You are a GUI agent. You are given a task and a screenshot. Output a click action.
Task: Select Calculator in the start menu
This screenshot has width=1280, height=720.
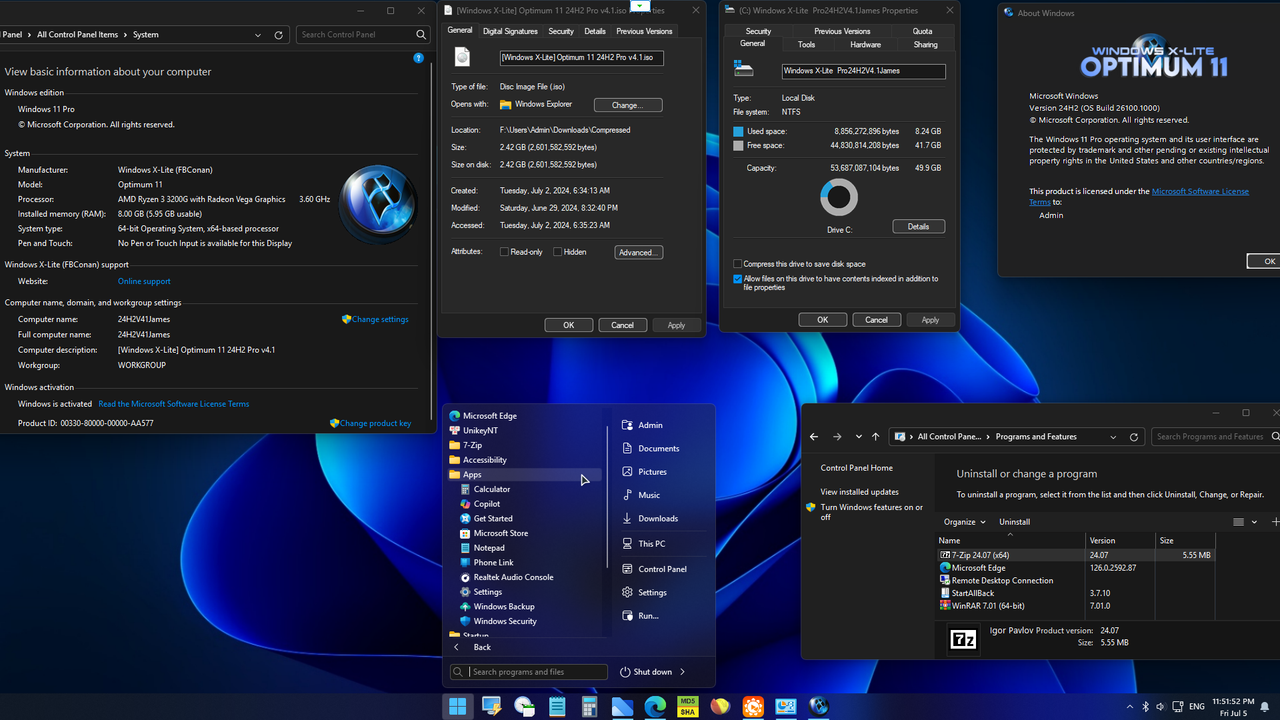(x=491, y=489)
